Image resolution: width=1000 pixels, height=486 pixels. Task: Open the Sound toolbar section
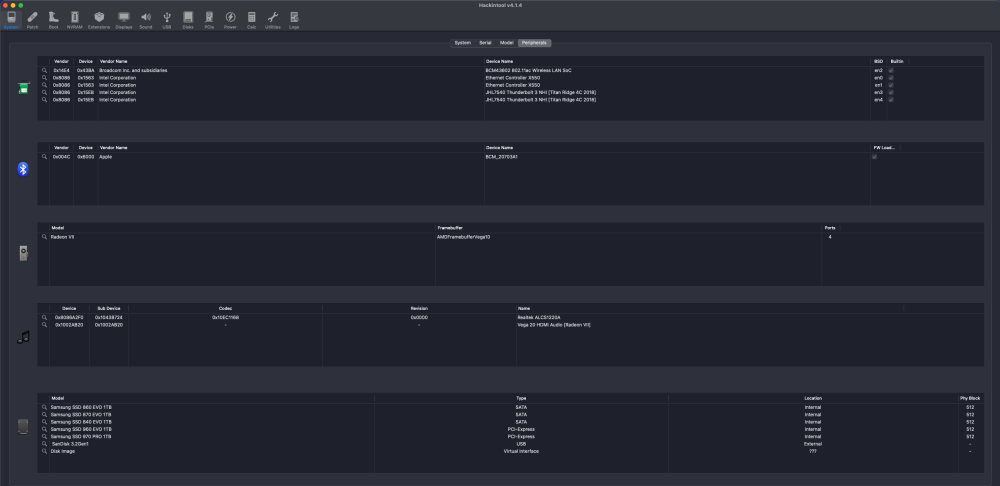coord(145,20)
